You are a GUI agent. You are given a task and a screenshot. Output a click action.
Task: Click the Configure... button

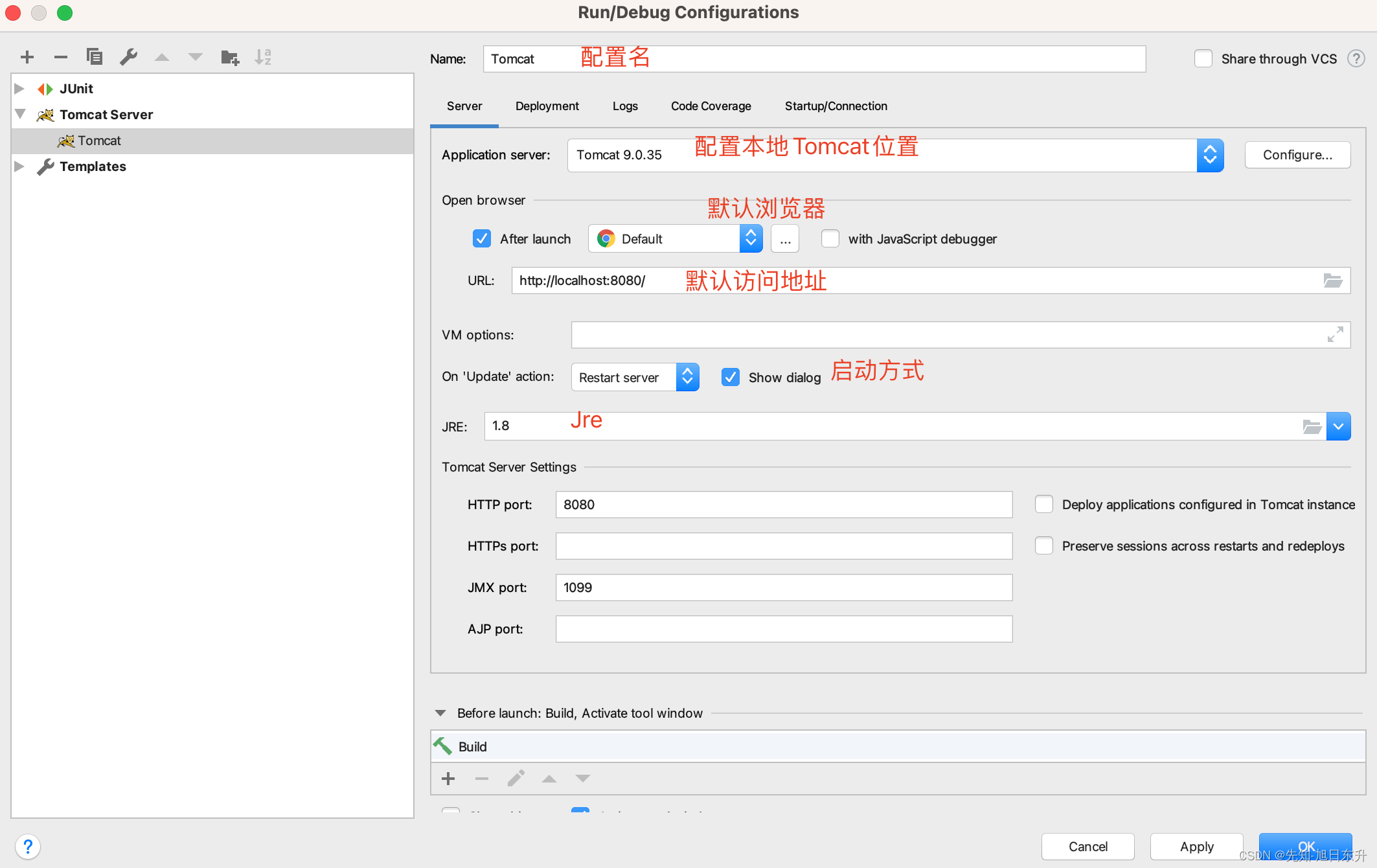point(1297,155)
